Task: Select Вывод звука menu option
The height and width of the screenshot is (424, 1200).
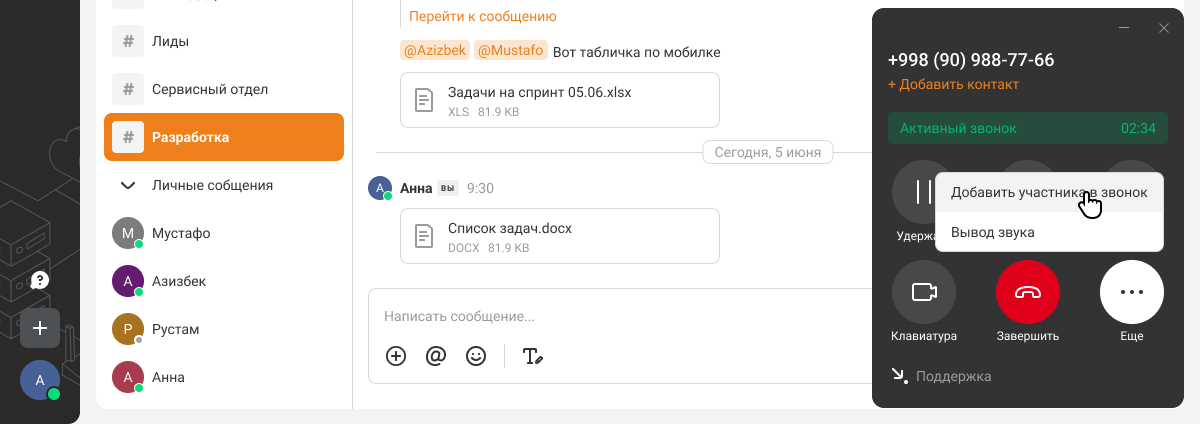Action: pyautogui.click(x=992, y=232)
